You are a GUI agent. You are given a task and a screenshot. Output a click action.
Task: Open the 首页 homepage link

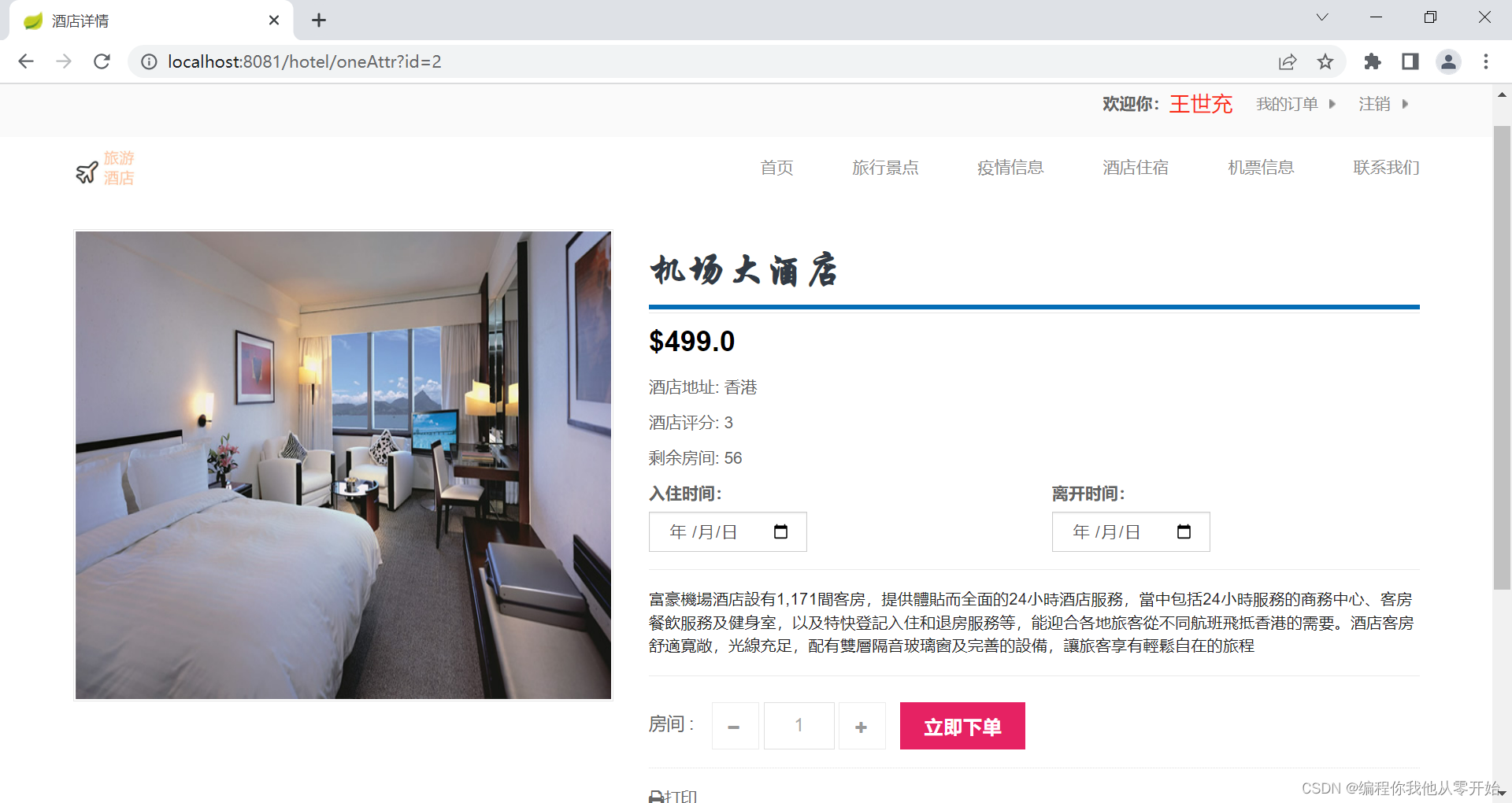(x=776, y=167)
